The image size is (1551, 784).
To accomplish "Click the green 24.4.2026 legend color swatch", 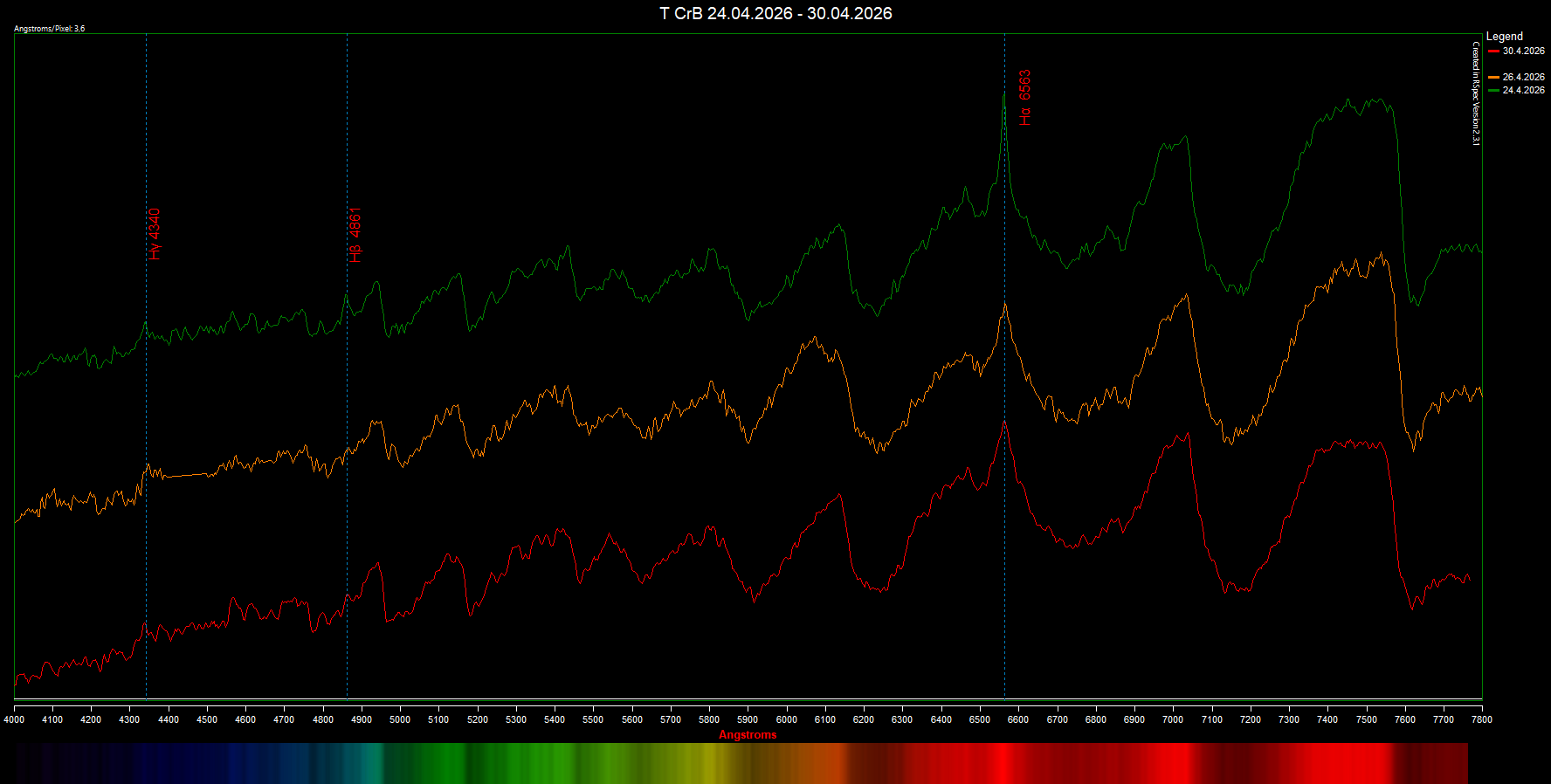I will [1493, 91].
